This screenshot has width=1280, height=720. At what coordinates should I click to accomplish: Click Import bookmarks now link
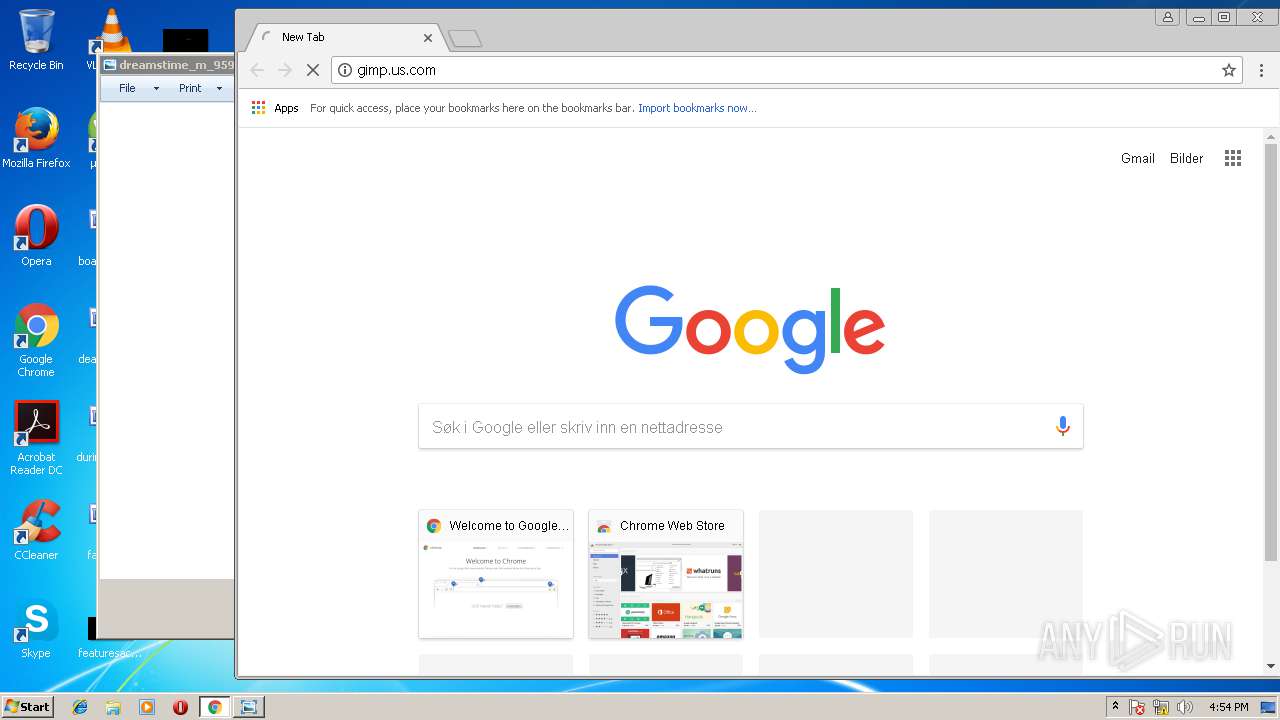point(697,108)
